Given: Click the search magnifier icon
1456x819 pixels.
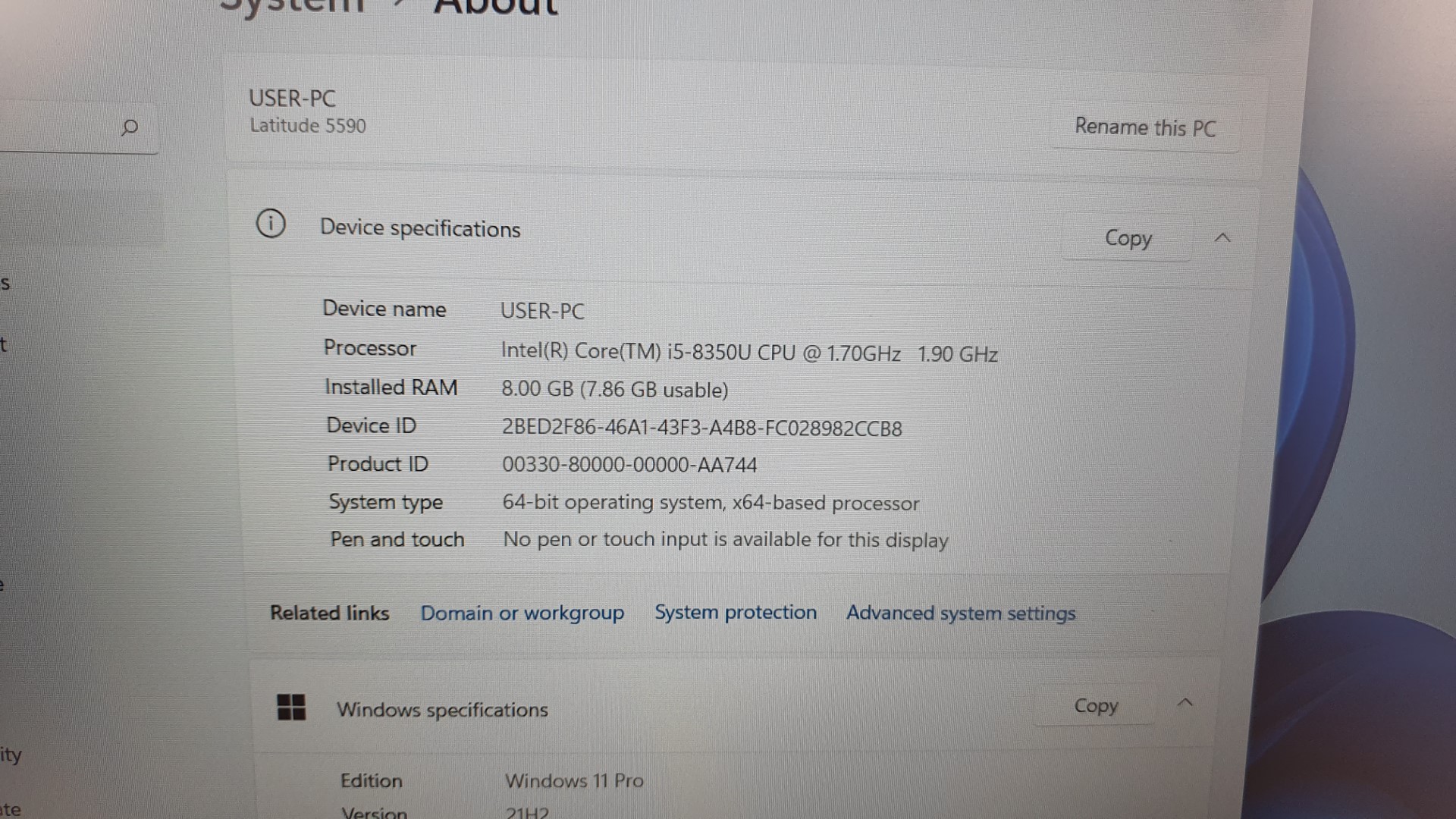Looking at the screenshot, I should [130, 127].
